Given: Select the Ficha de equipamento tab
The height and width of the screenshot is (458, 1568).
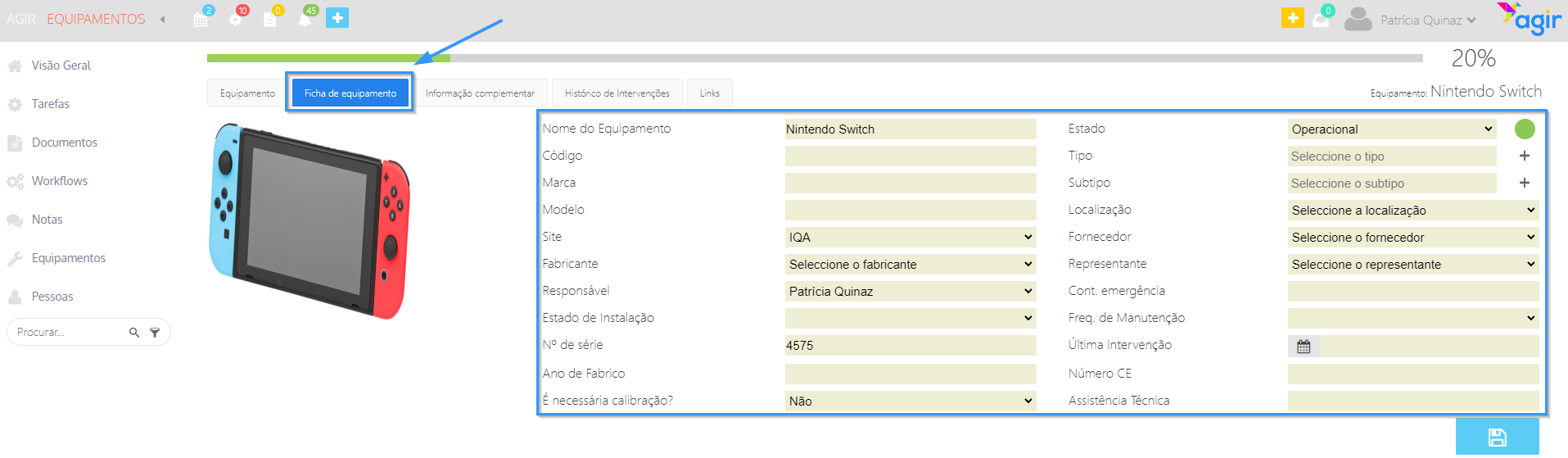Looking at the screenshot, I should (350, 93).
